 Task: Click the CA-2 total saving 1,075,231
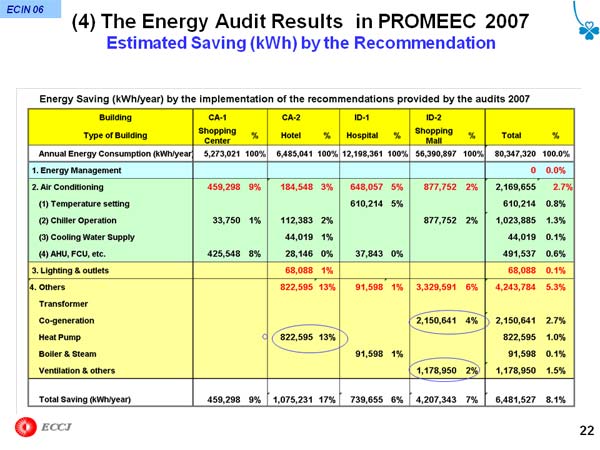[293, 400]
